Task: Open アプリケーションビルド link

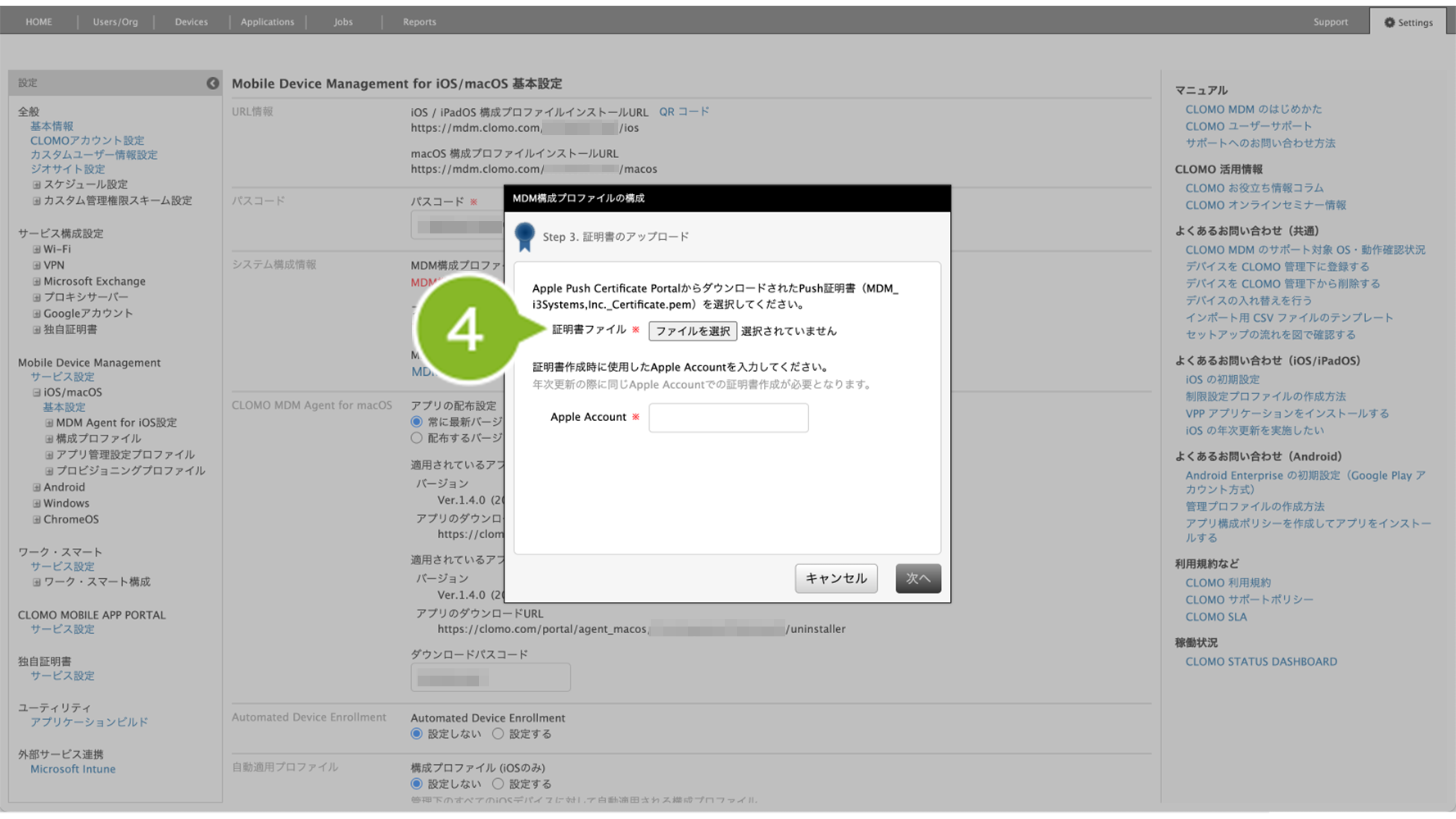Action: (89, 722)
